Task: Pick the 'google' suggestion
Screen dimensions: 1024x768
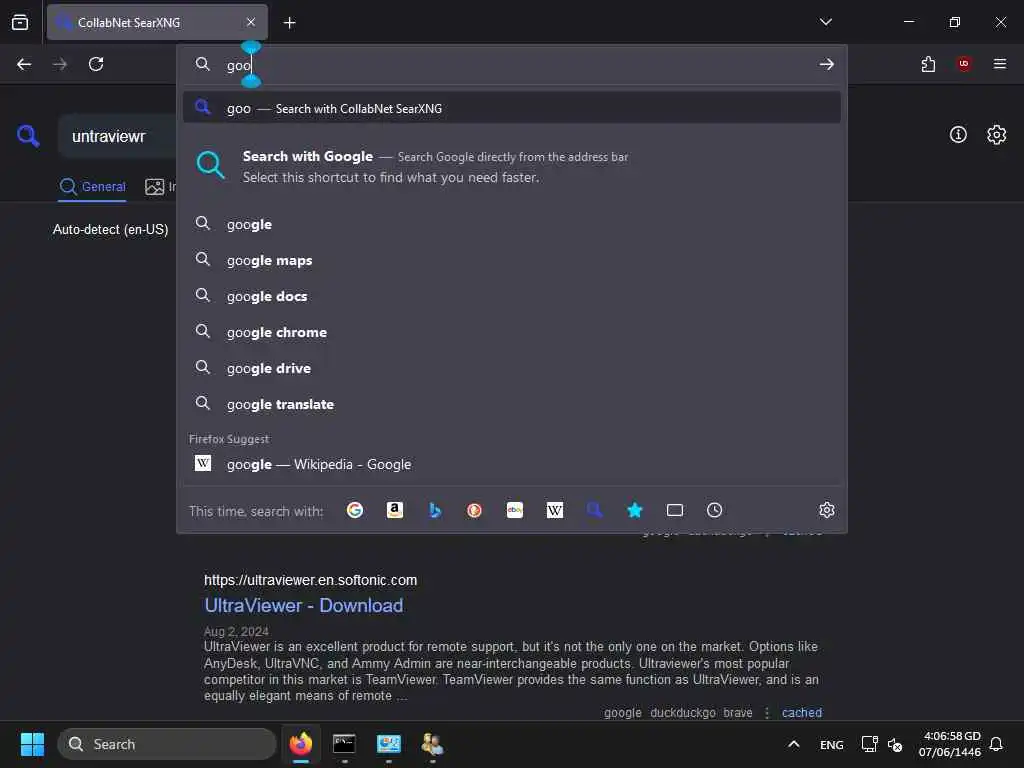Action: click(512, 224)
